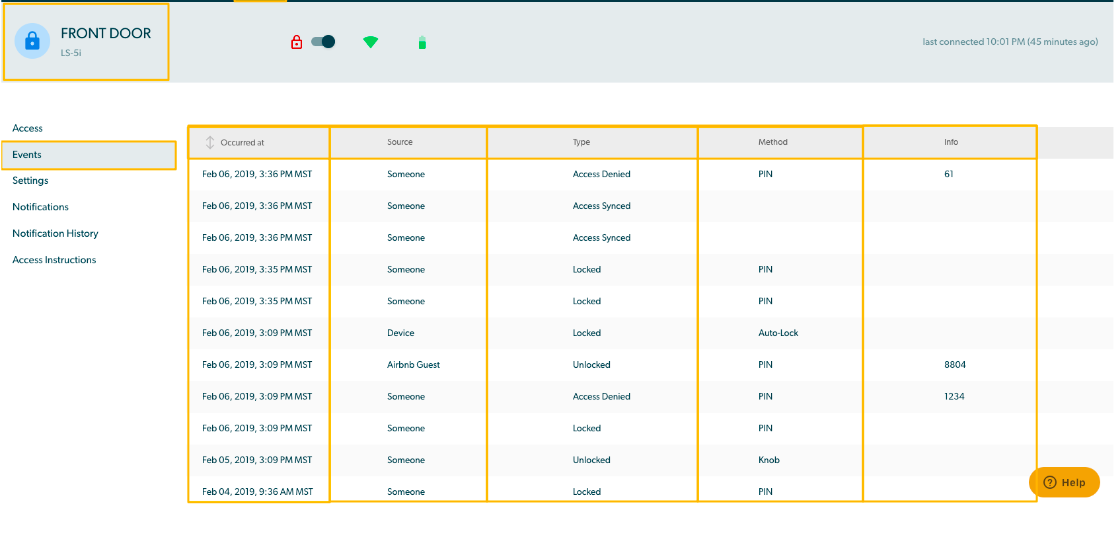
Task: Click the Feb 05, 2019, 3:09 PM MST timestamp
Action: 257,460
